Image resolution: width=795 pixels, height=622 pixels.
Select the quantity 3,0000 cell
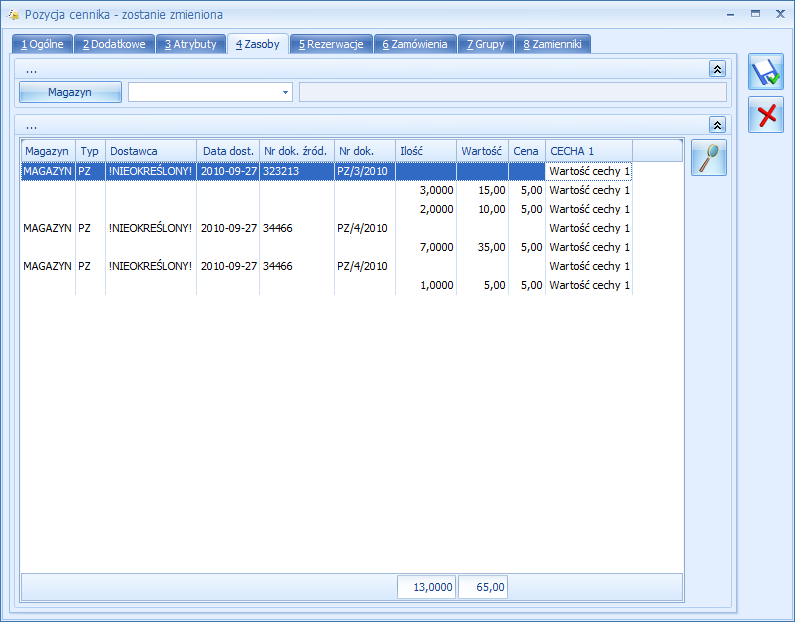tap(426, 190)
